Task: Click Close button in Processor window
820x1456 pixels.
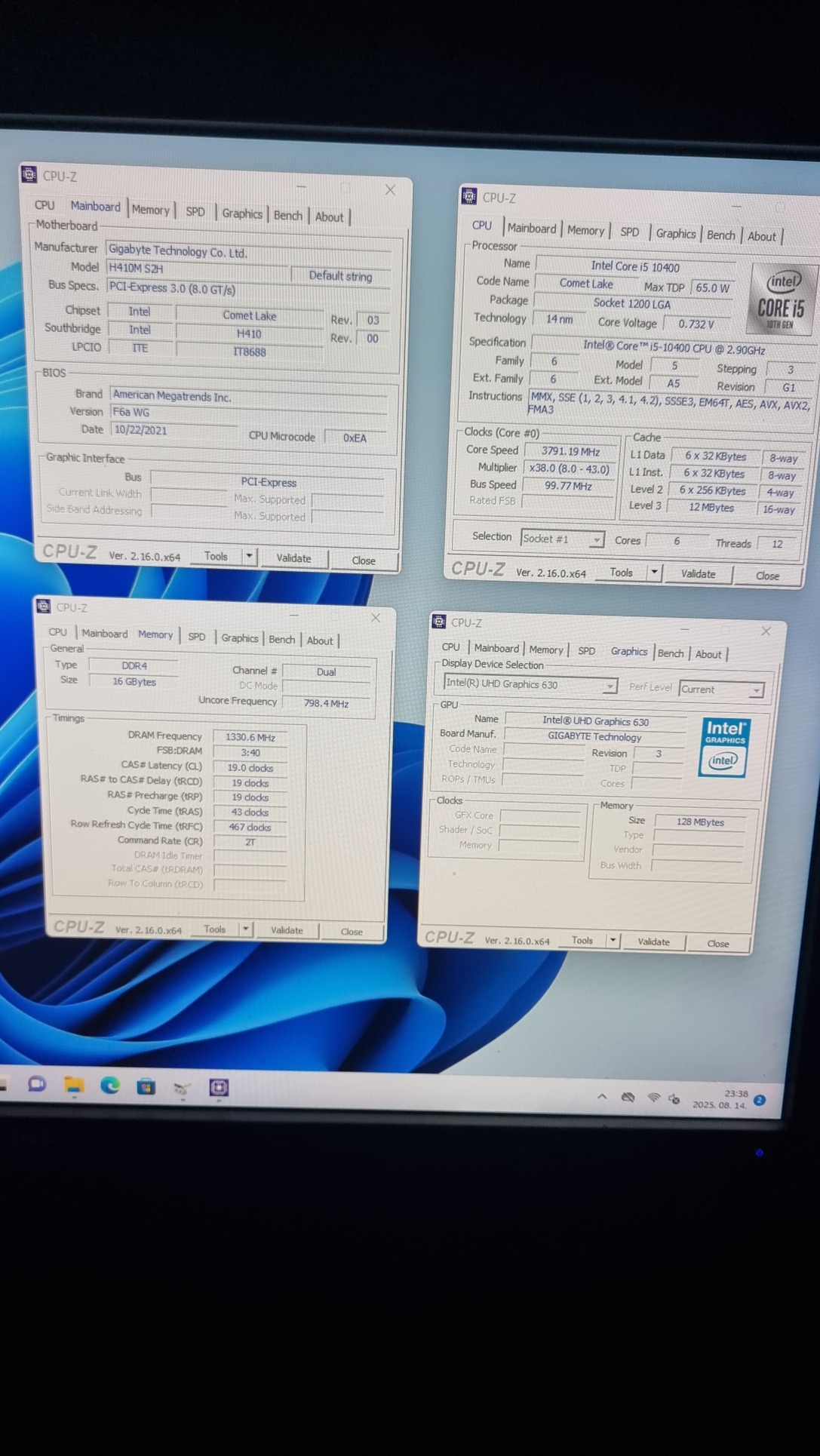Action: 768,576
